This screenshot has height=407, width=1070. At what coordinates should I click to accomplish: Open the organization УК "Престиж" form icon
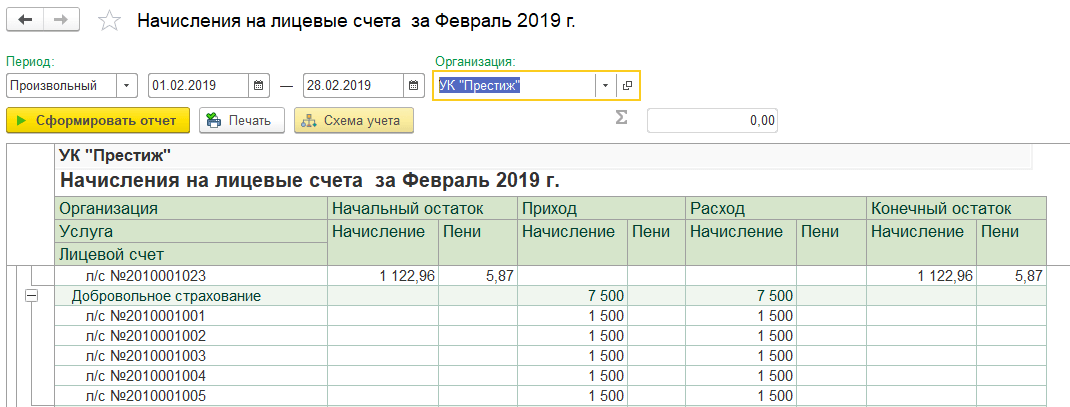pyautogui.click(x=627, y=86)
